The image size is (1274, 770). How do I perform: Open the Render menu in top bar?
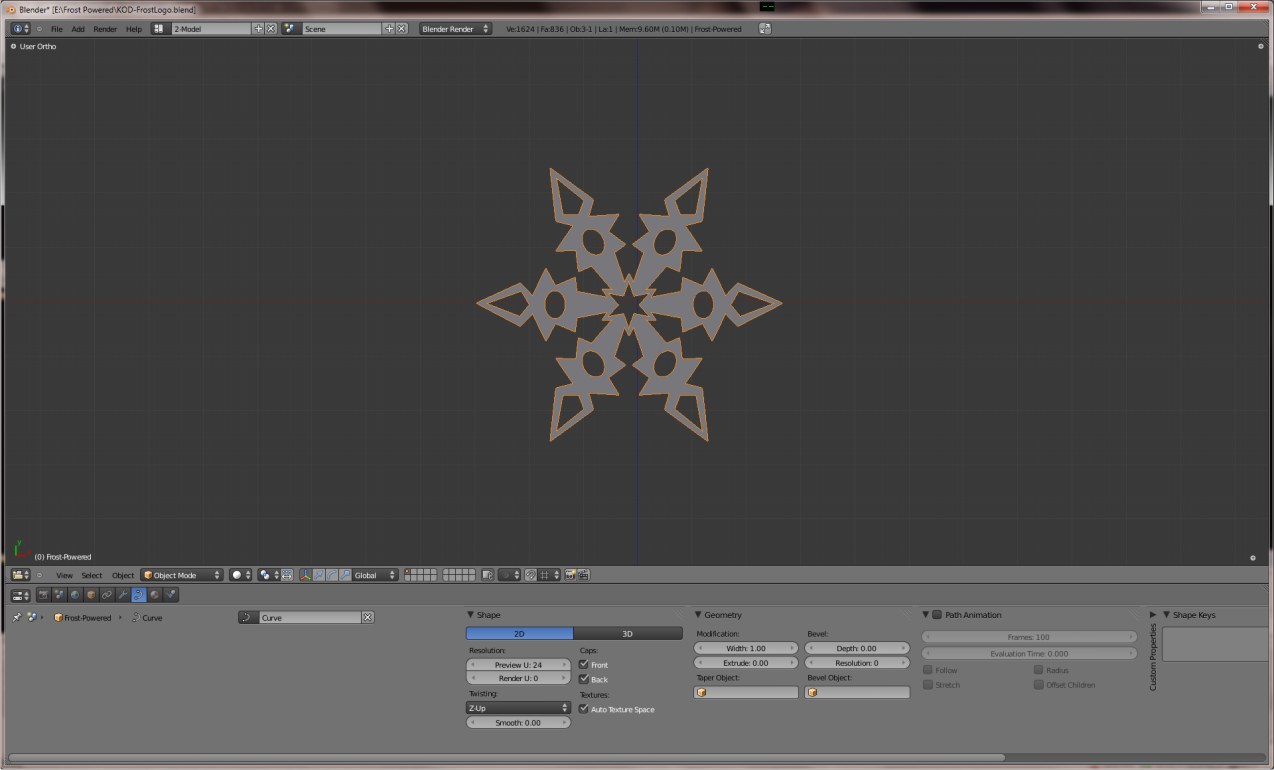[105, 29]
